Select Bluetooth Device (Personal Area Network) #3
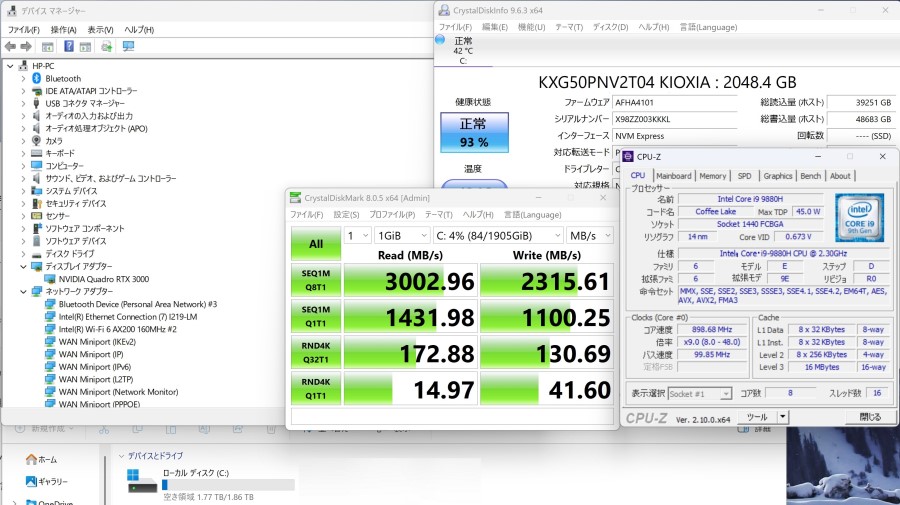The width and height of the screenshot is (900, 505). (138, 304)
